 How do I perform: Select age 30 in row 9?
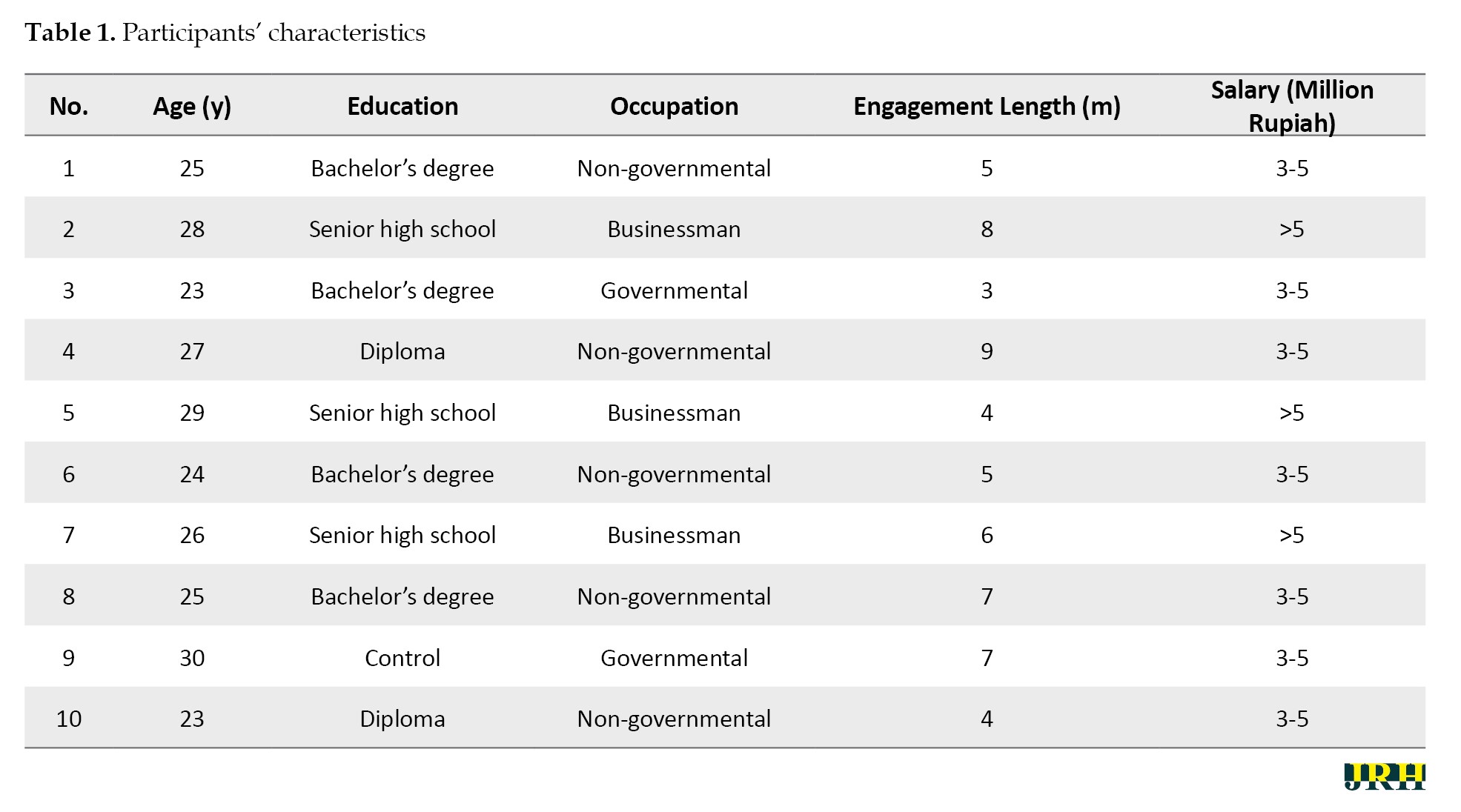coord(192,658)
